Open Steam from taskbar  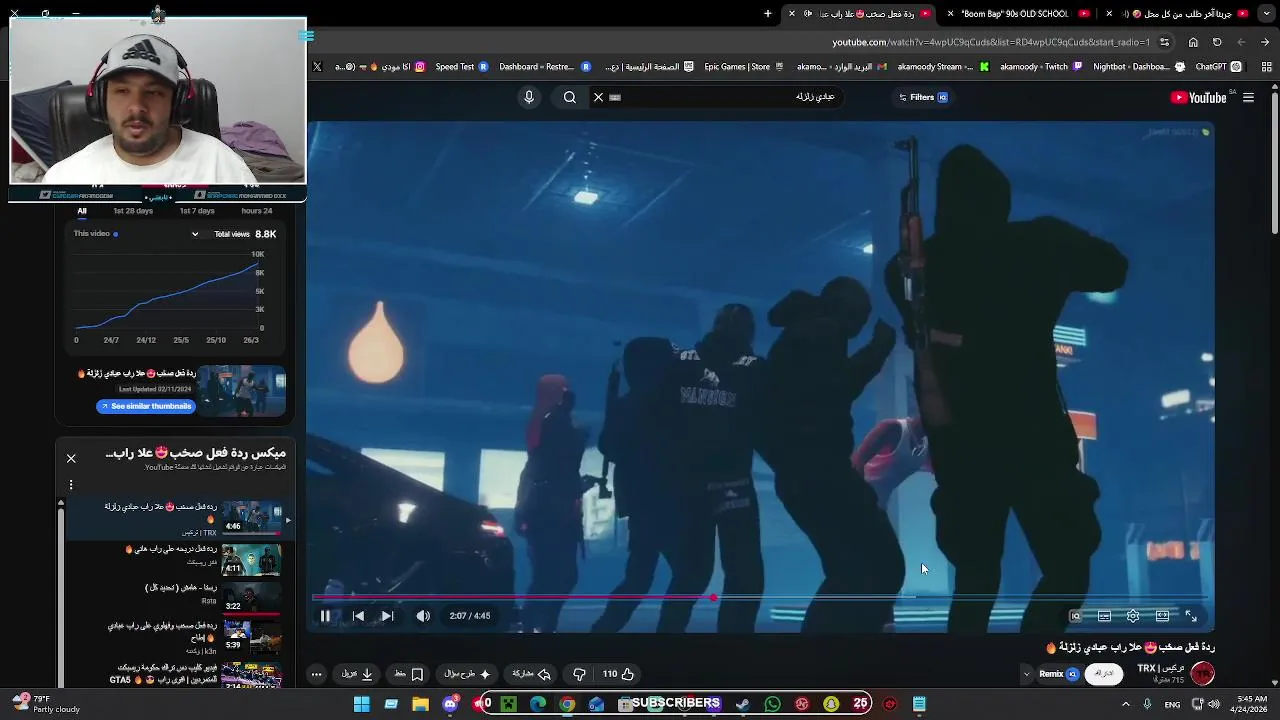742,704
